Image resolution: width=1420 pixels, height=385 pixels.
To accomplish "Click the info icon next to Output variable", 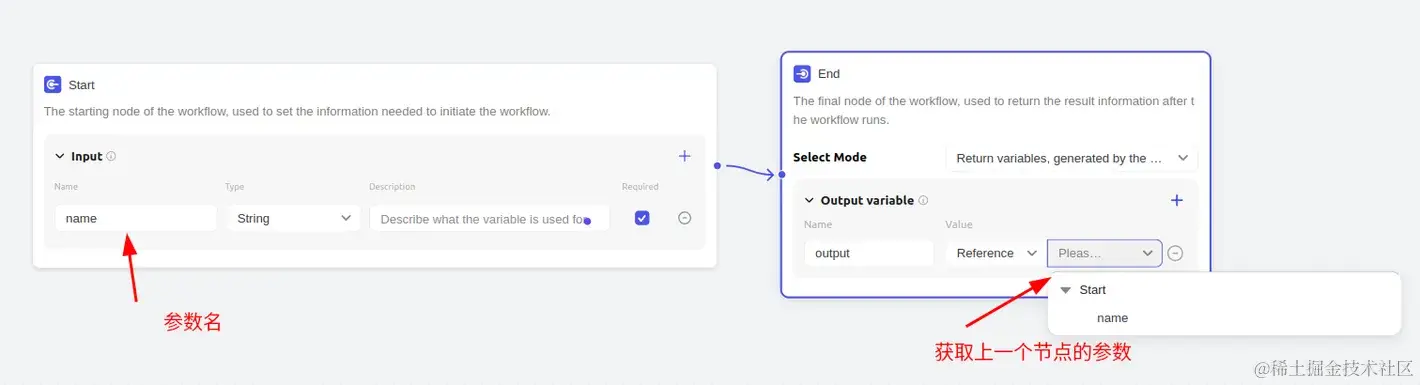I will tap(923, 200).
